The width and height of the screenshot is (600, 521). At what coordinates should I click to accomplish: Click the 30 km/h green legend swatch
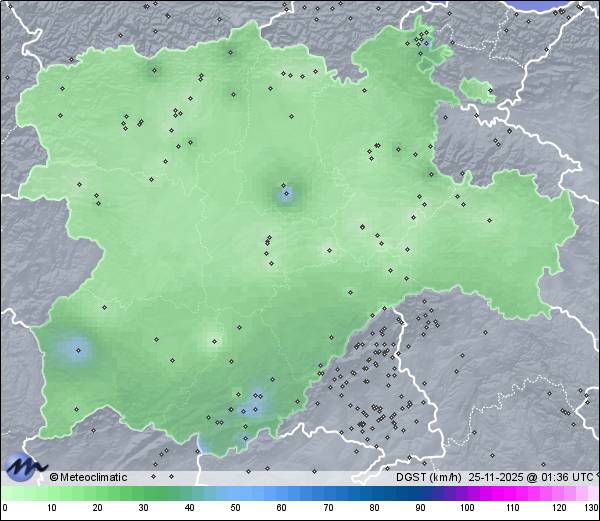tap(143, 494)
